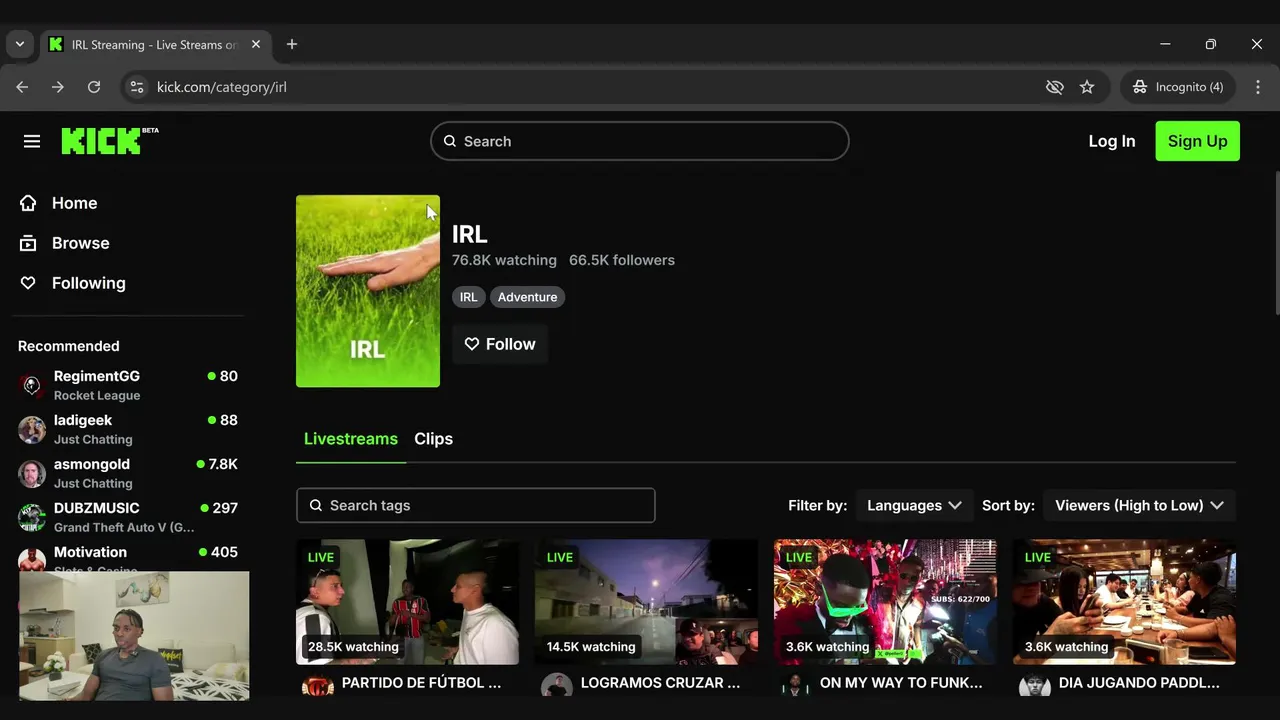Open a new browser tab
The image size is (1280, 720).
point(292,44)
